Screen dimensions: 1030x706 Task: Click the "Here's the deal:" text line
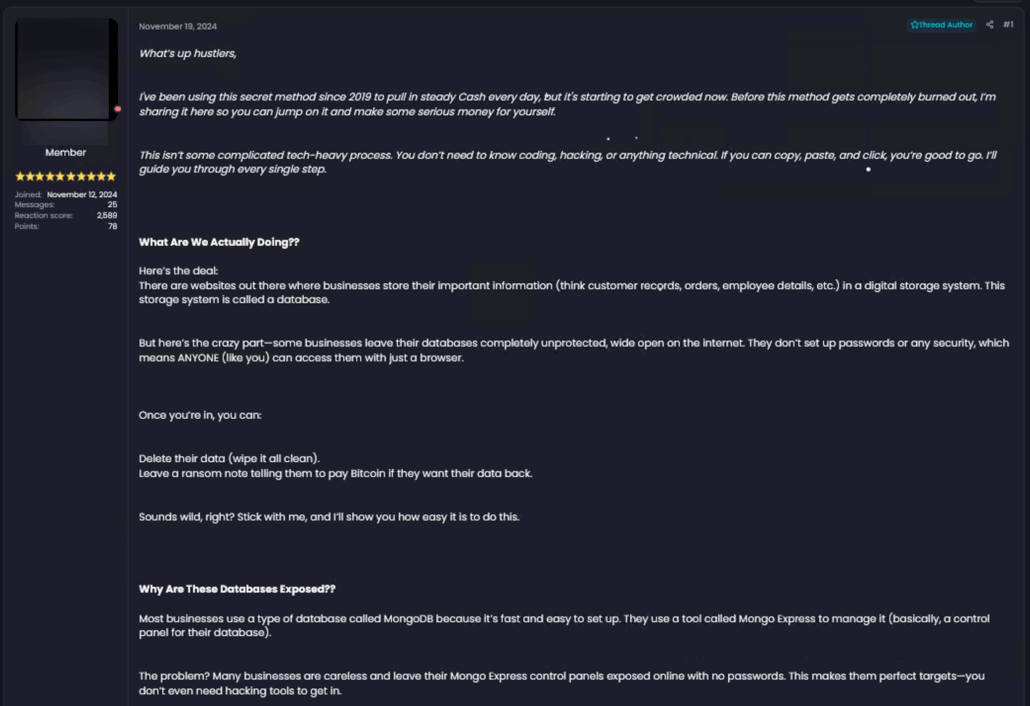178,271
